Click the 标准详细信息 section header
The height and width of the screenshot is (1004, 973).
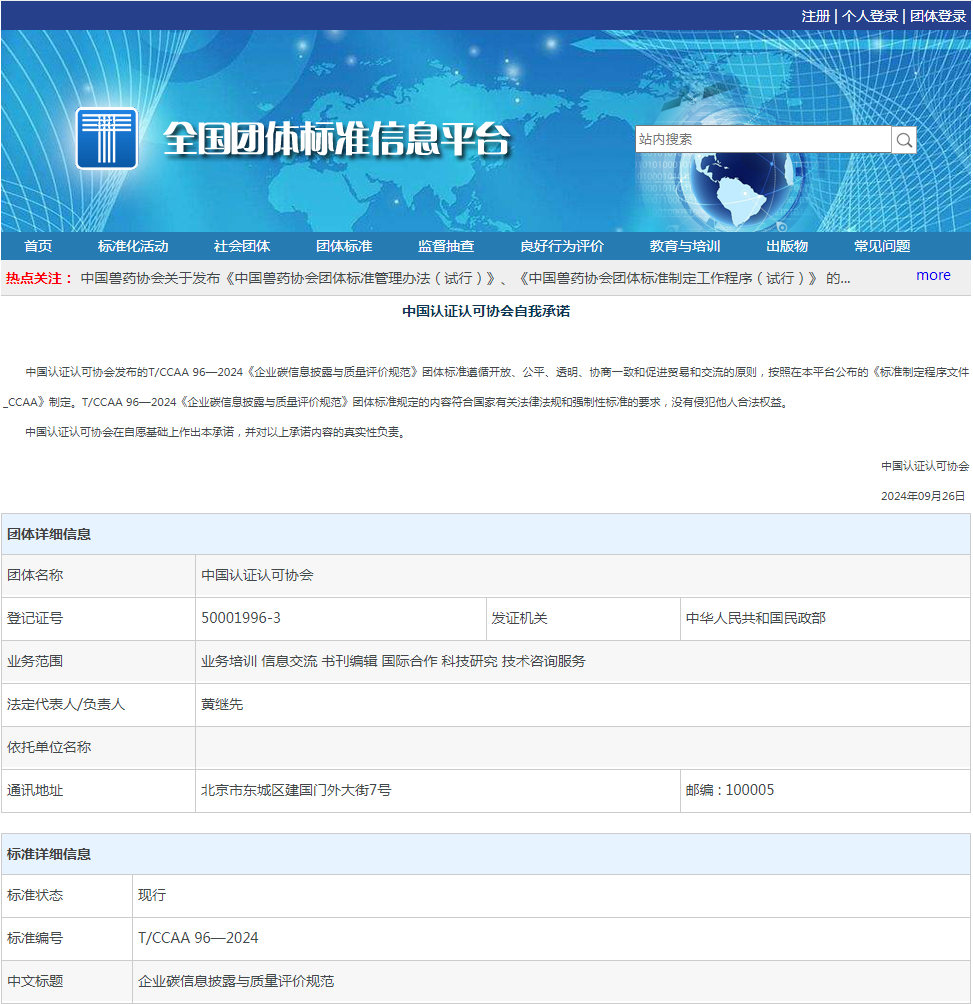pos(486,854)
